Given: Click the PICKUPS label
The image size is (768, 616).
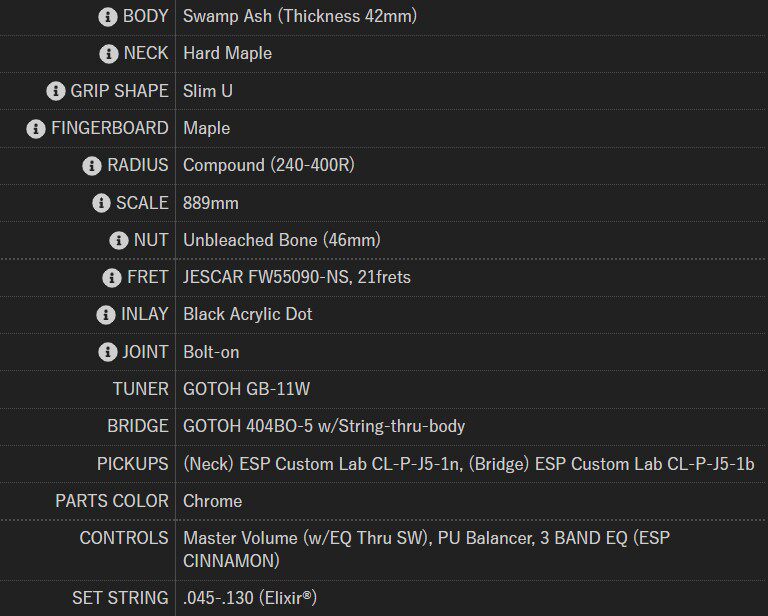Looking at the screenshot, I should tap(132, 464).
